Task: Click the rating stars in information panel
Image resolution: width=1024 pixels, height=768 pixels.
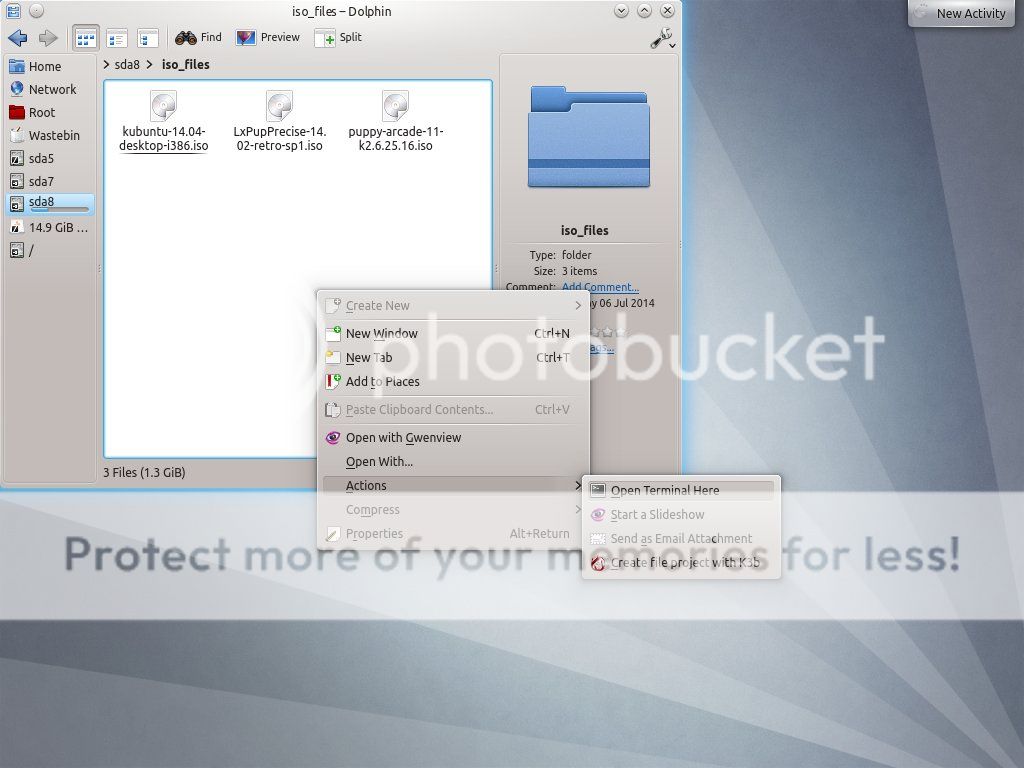Action: tap(608, 332)
